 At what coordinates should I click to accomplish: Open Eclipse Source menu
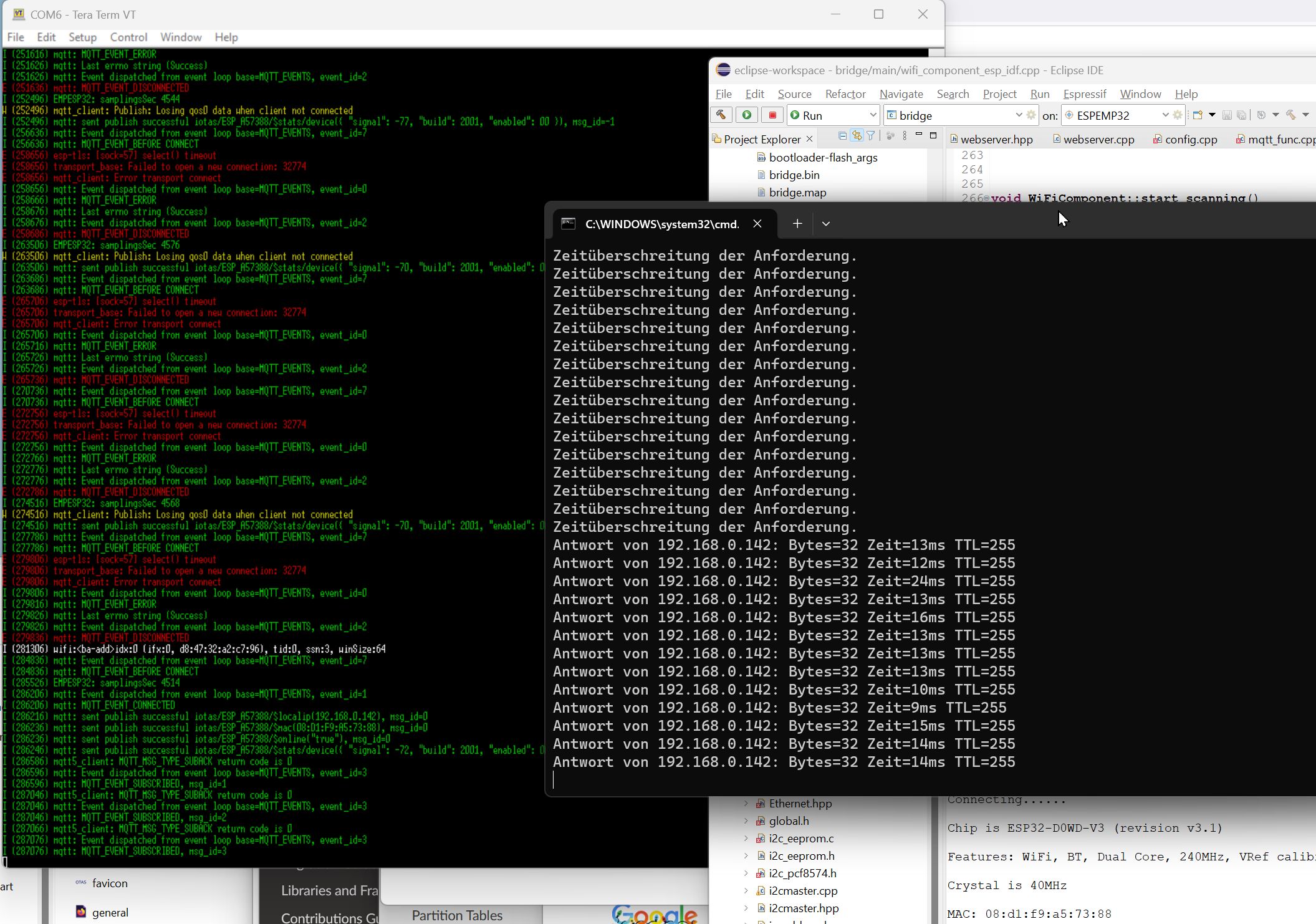pos(794,94)
